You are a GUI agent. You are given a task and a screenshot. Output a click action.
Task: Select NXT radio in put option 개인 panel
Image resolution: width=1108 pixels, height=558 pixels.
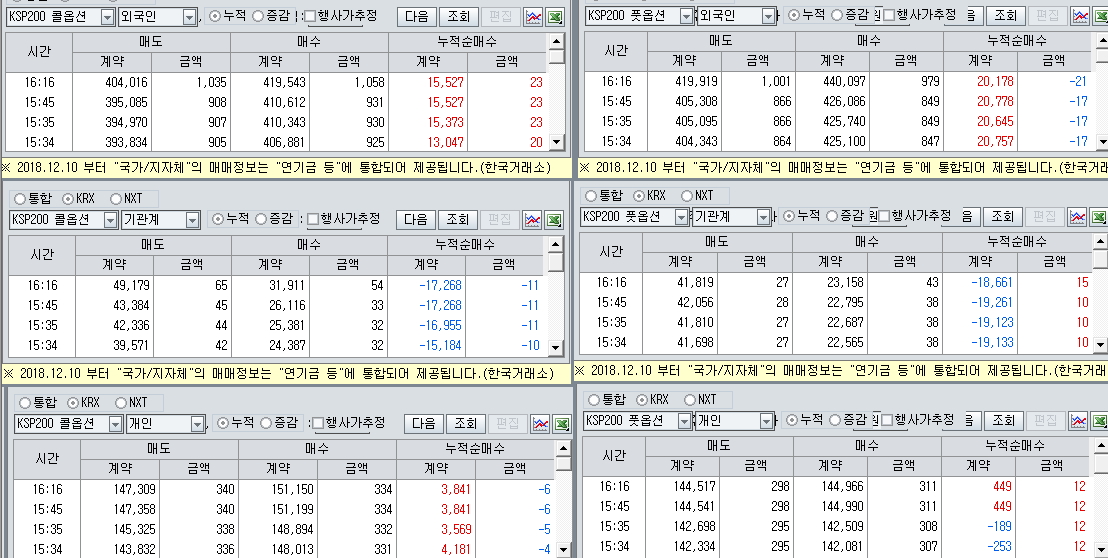(x=688, y=400)
